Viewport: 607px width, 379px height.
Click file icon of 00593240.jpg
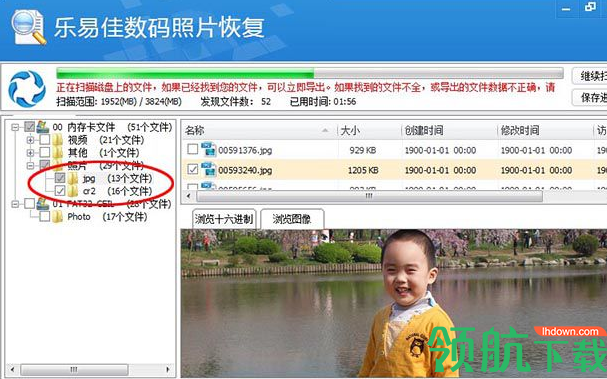click(209, 170)
